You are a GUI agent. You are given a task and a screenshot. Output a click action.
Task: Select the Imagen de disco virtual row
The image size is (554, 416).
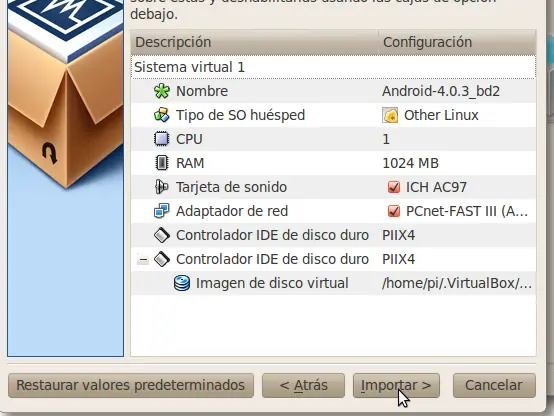(334, 283)
